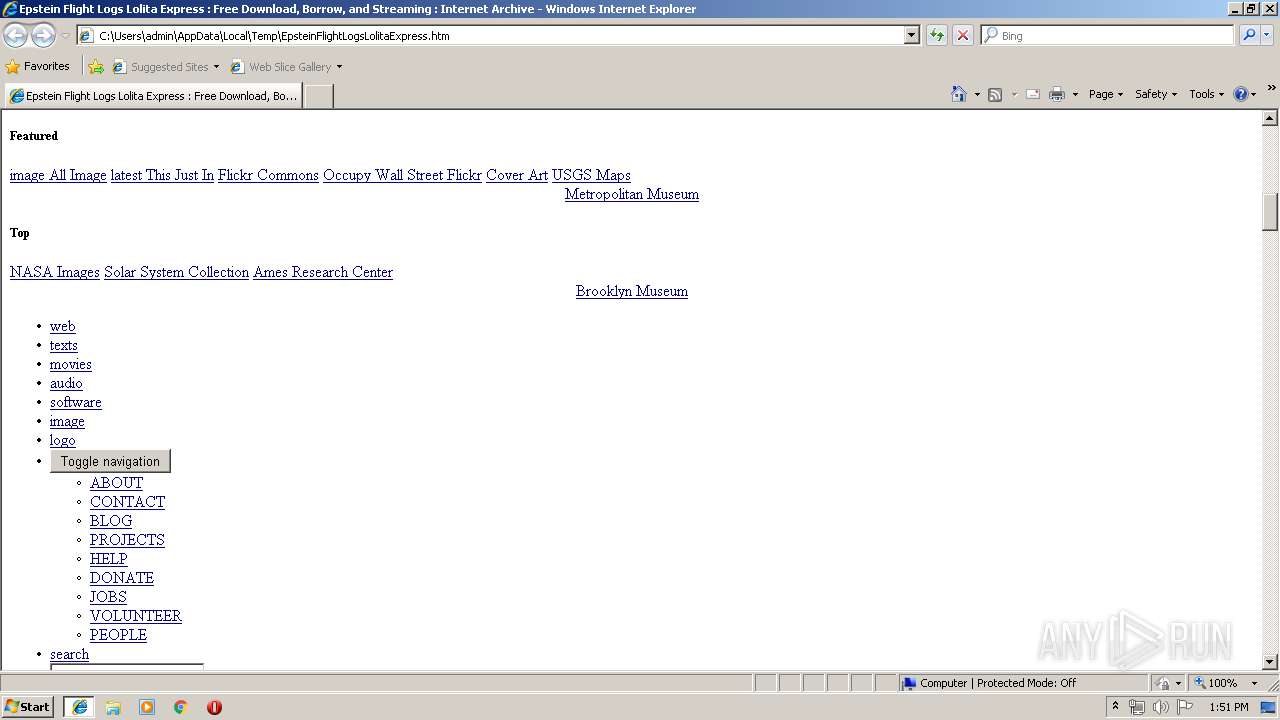Screen dimensions: 1280x720
Task: Click the address bar file path
Action: [274, 36]
